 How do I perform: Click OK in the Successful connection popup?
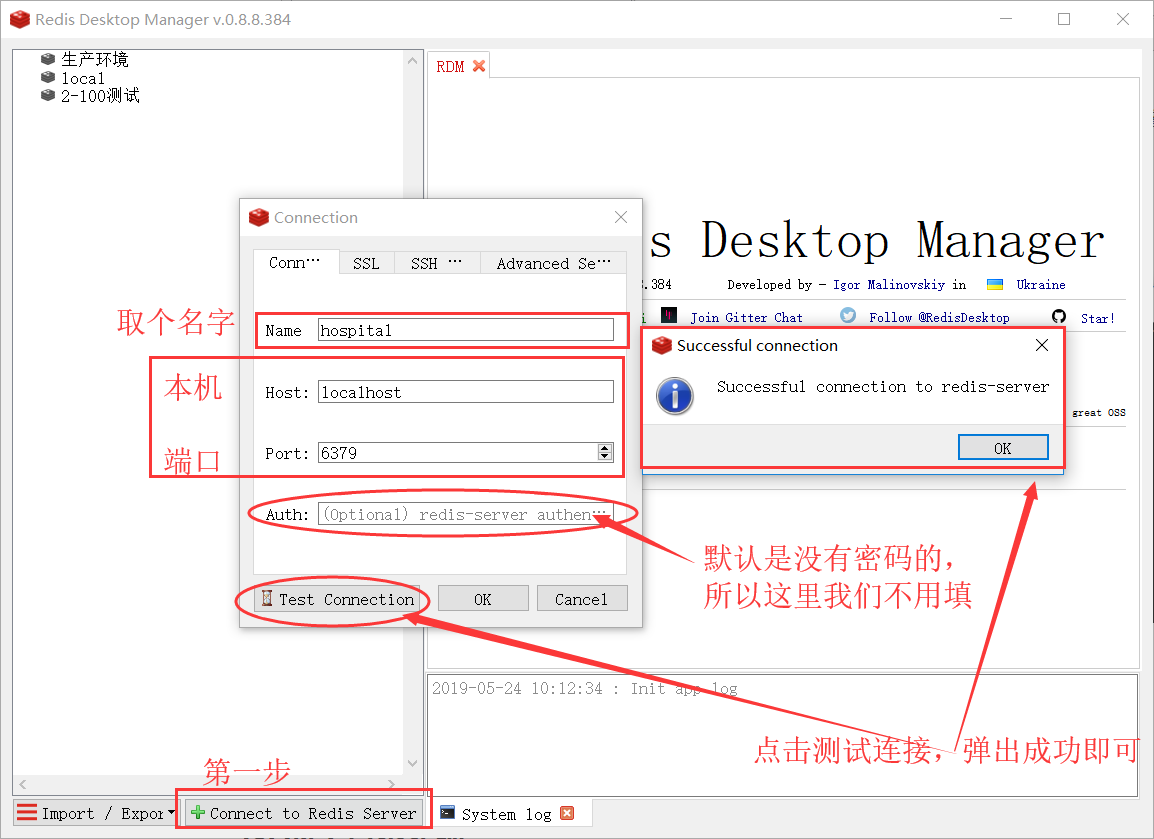click(1002, 447)
